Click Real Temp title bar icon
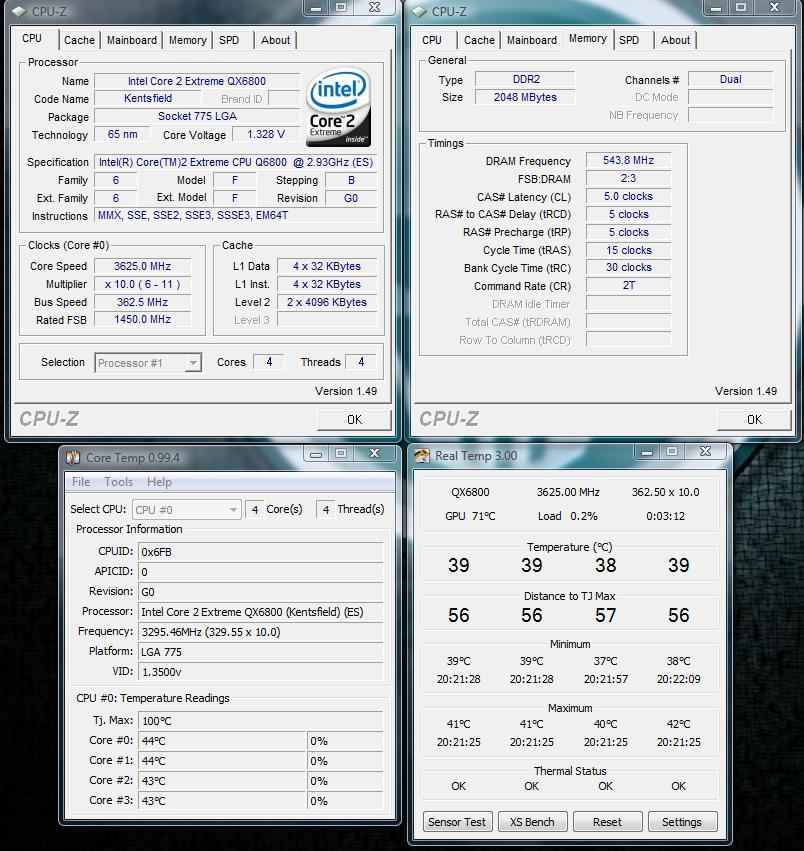This screenshot has width=804, height=851. pos(422,456)
